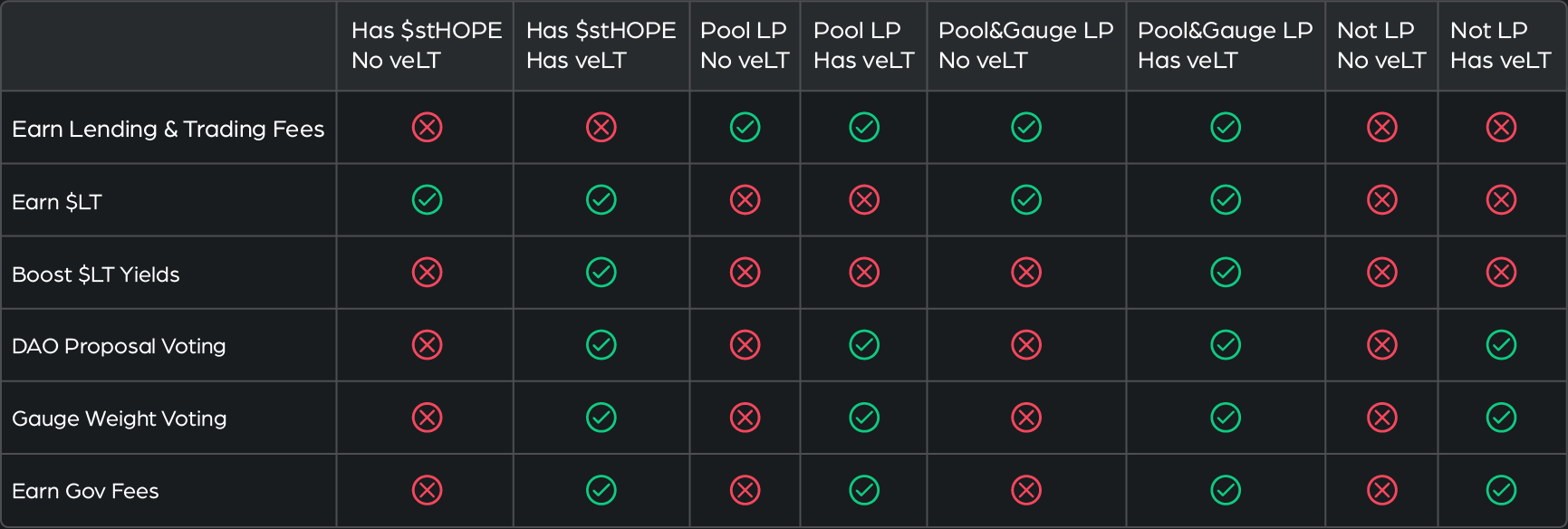Click the red cross for DAO Proposal Voting under Pool&Gauge LP No veLT

[1026, 345]
